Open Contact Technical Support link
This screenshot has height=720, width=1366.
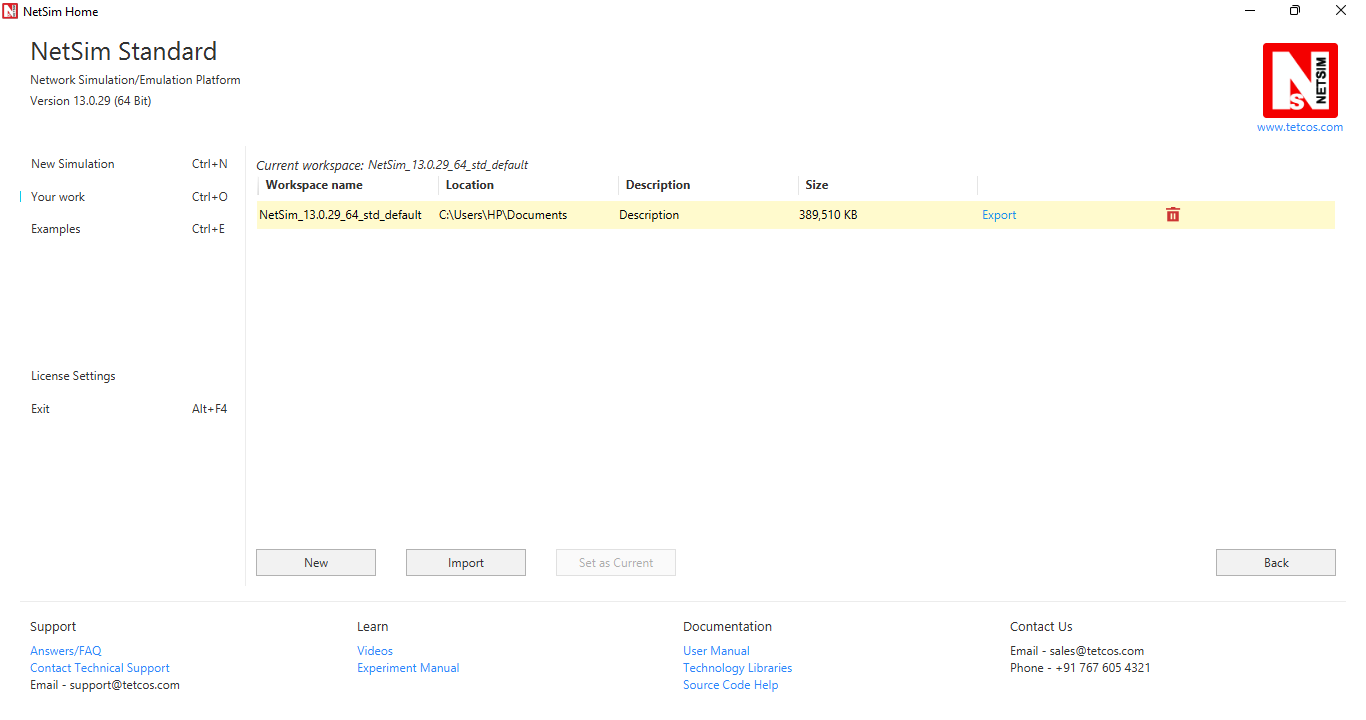(x=100, y=668)
